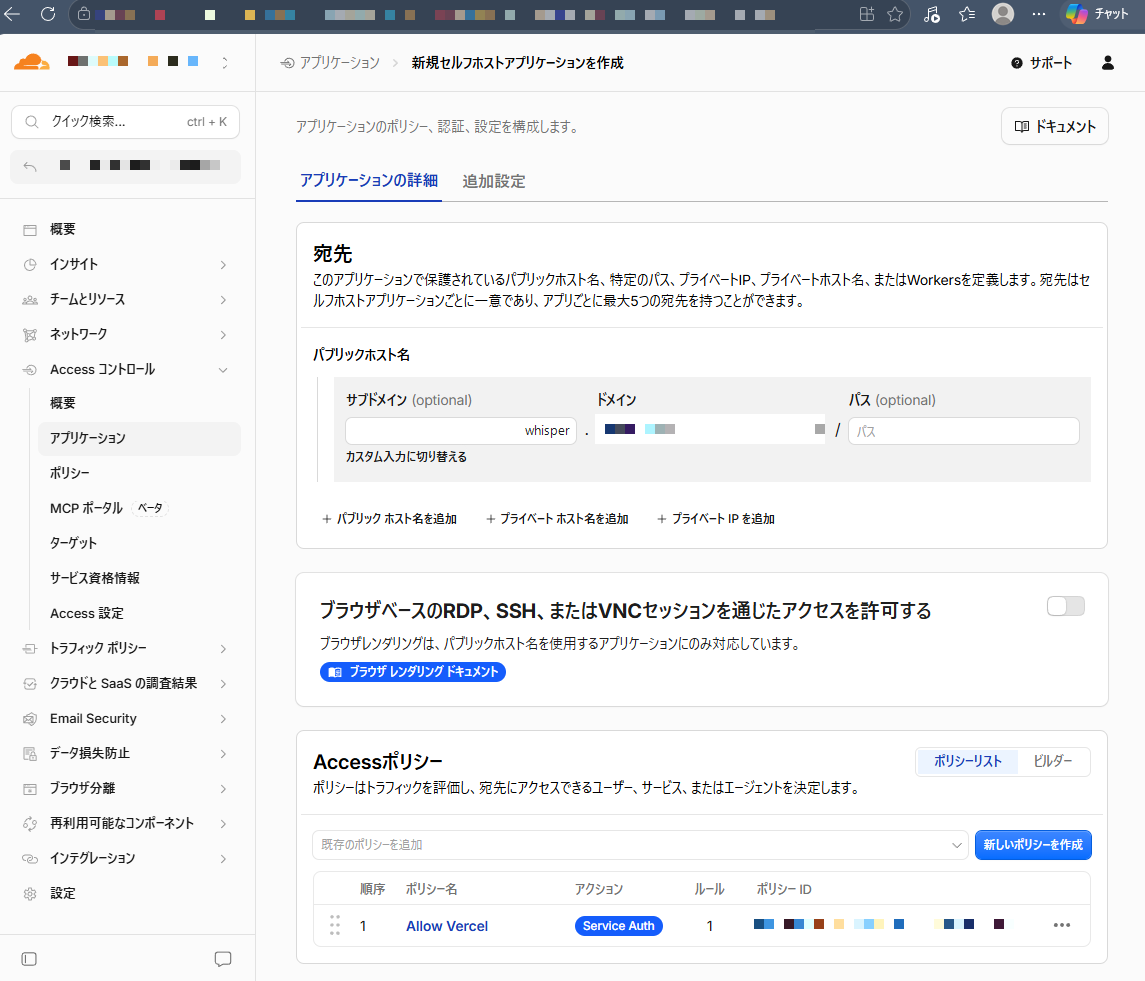Switch to 追加設定 tab
1145x981 pixels.
494,181
